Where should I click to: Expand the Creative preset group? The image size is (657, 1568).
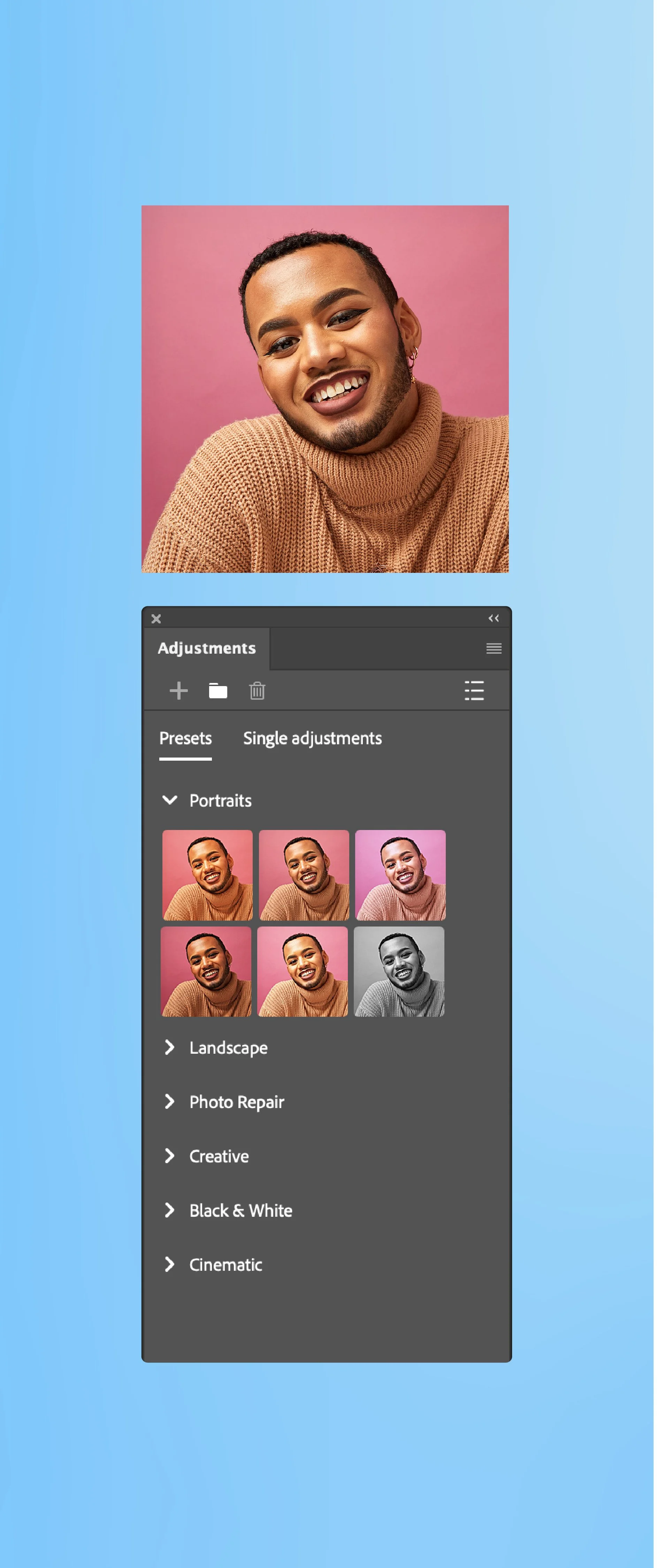pyautogui.click(x=170, y=1156)
